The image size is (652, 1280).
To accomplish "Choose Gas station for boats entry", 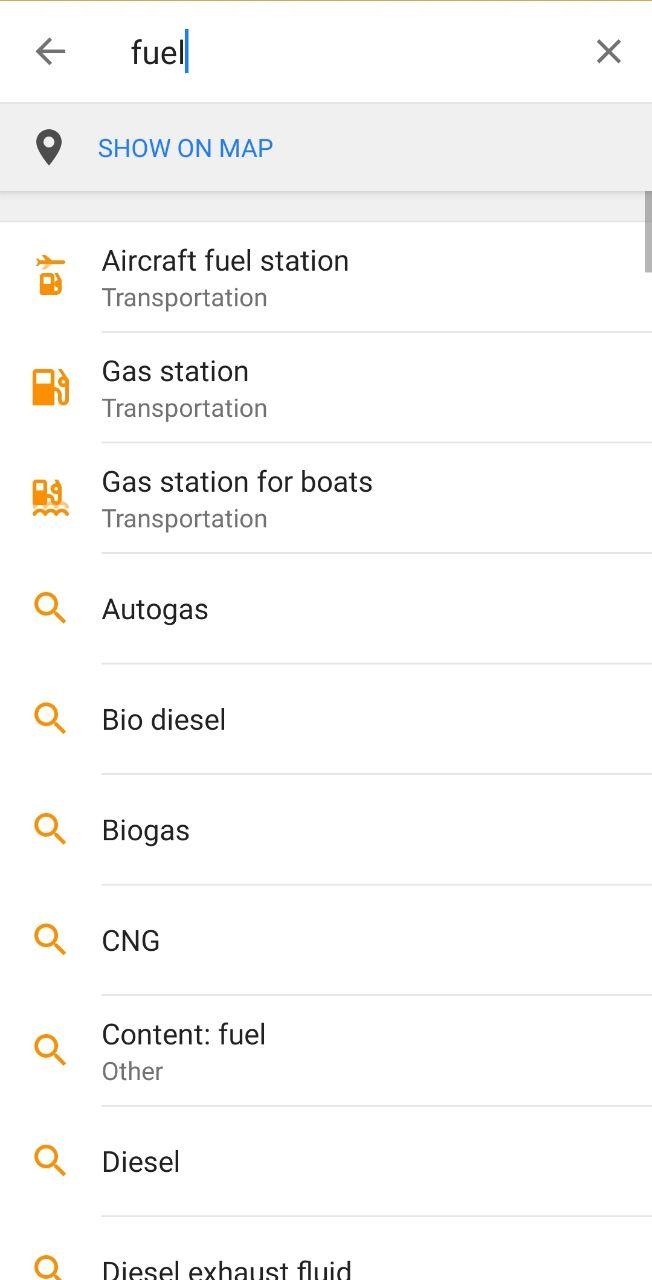I will pyautogui.click(x=237, y=497).
